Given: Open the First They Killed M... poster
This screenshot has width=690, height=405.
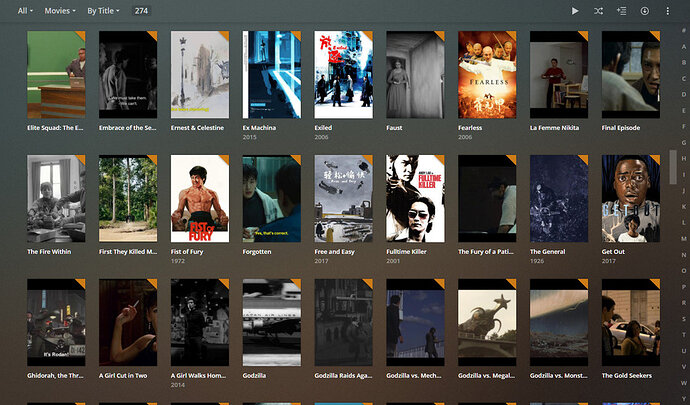Looking at the screenshot, I should 128,198.
